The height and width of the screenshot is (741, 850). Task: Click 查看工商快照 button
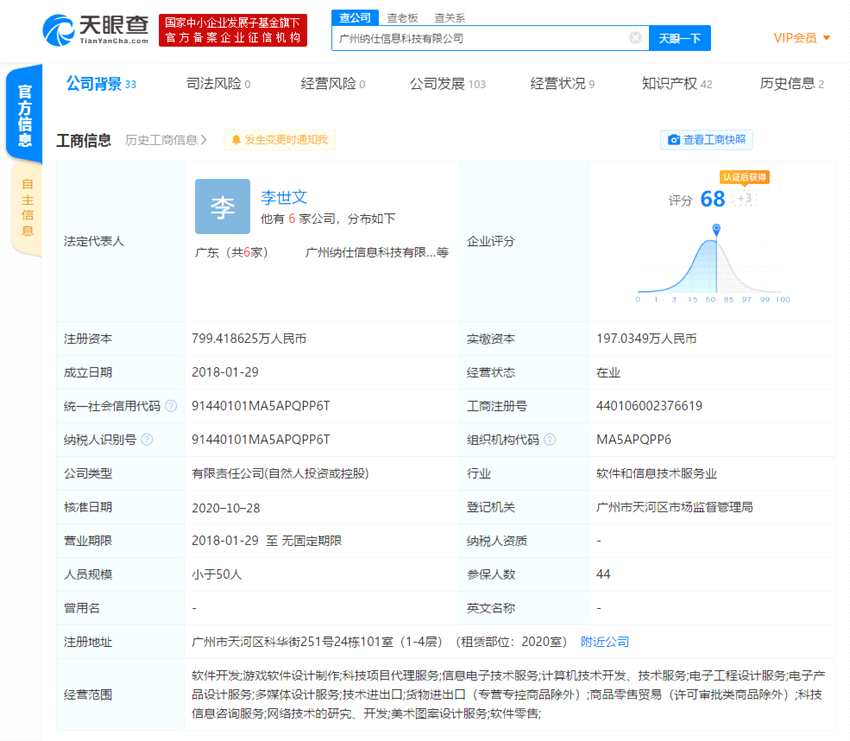tap(706, 140)
